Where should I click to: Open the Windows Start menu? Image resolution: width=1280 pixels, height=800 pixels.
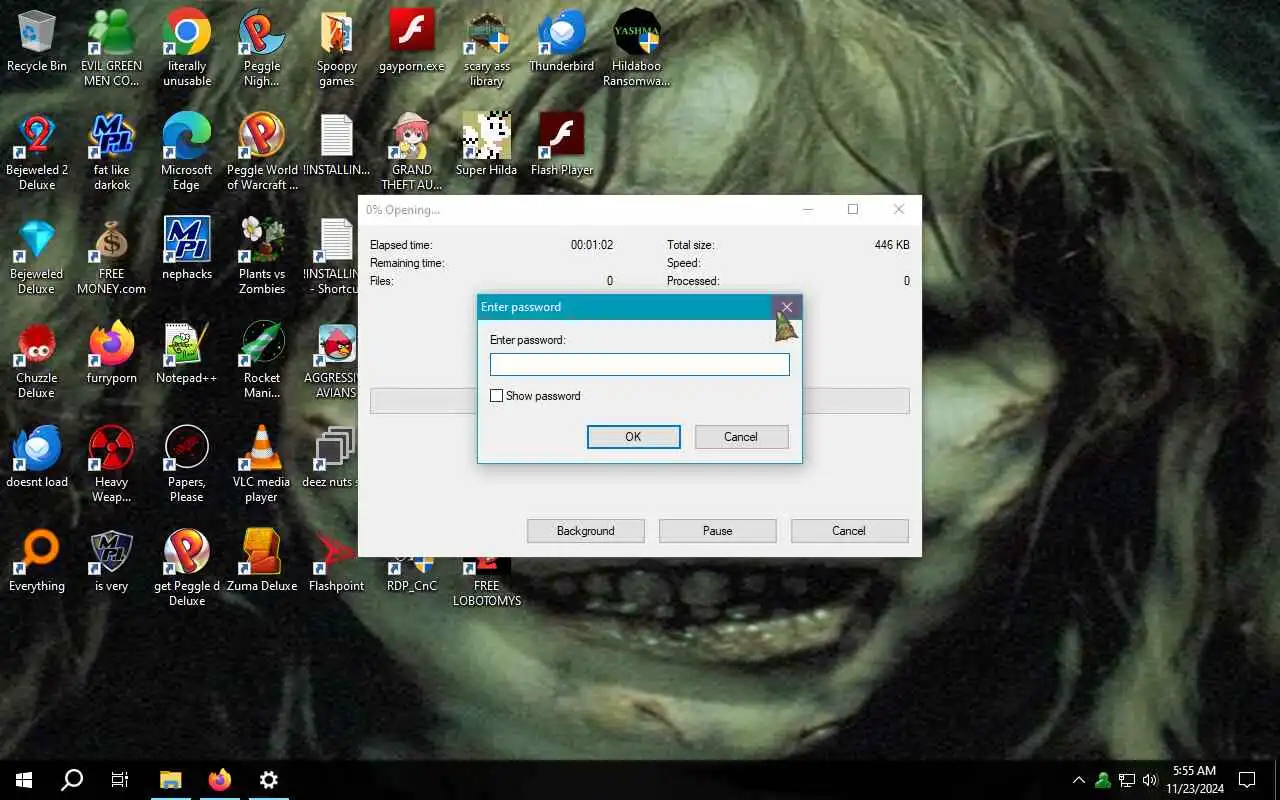click(24, 780)
